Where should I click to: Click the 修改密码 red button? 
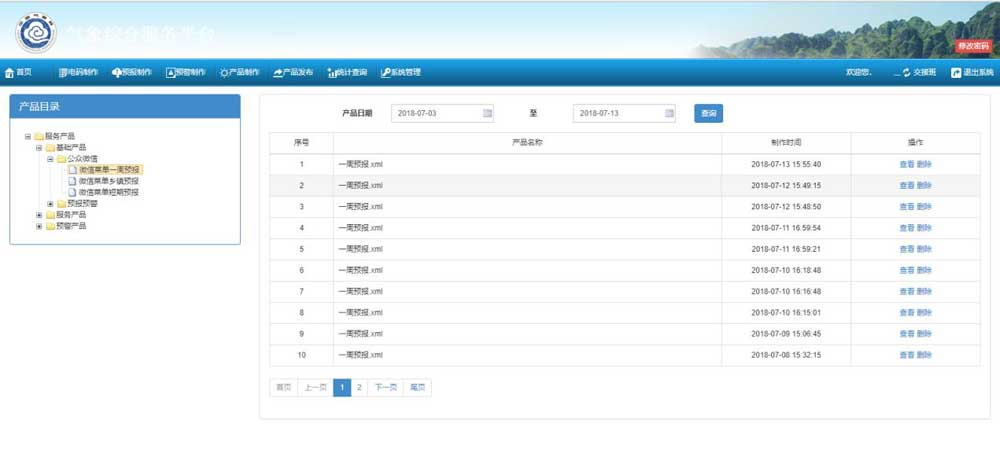pyautogui.click(x=972, y=46)
